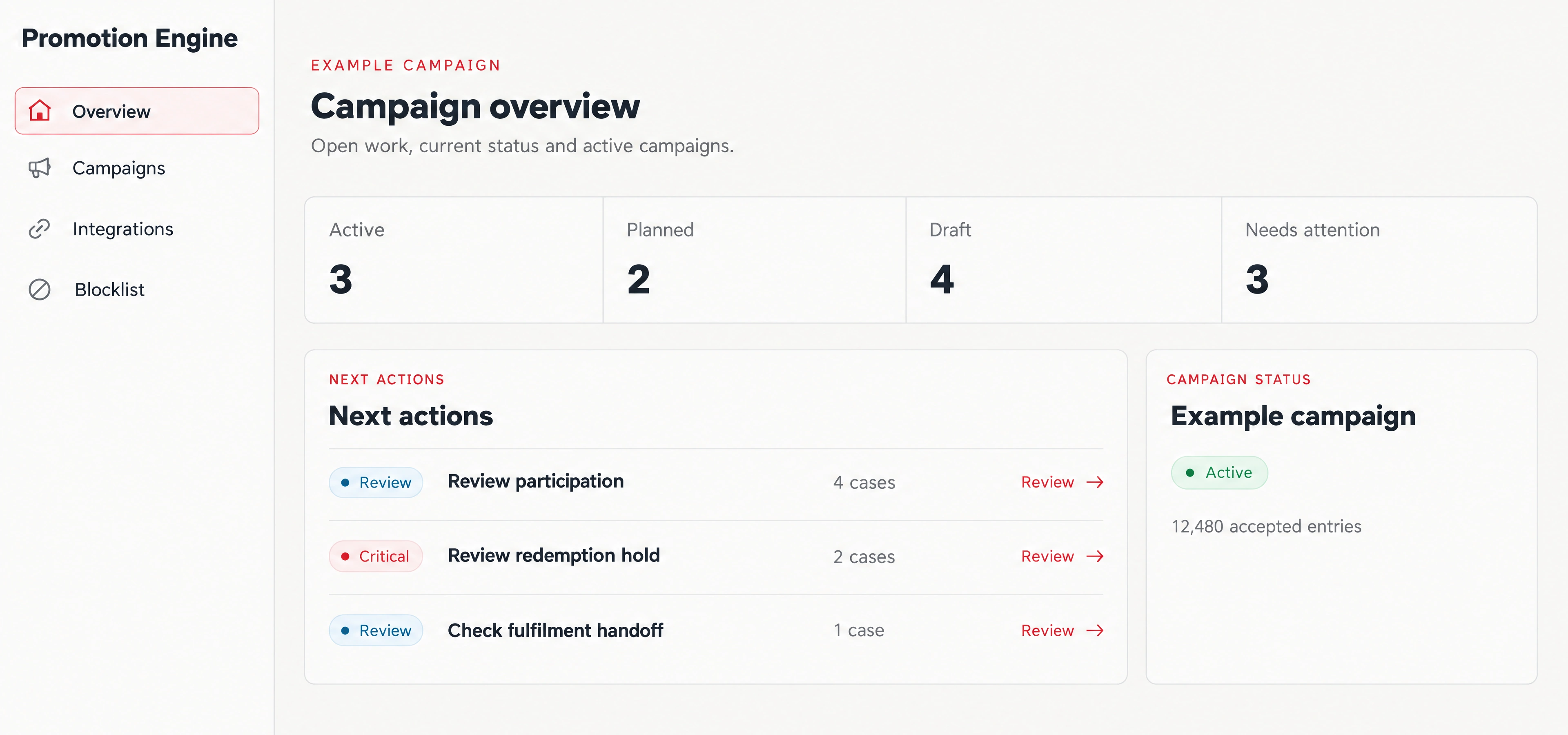Click the Integrations link icon
Screen dimensions: 1568x735
[x=40, y=229]
